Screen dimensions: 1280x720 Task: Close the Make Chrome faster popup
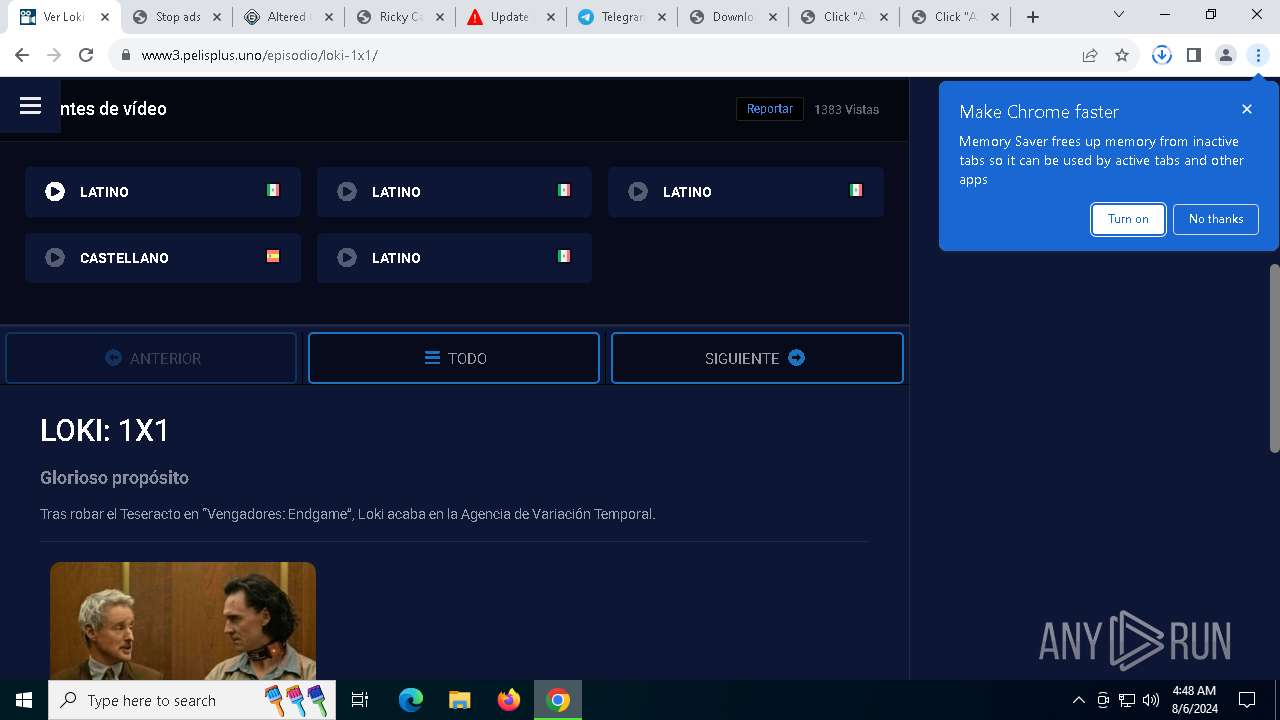point(1247,109)
